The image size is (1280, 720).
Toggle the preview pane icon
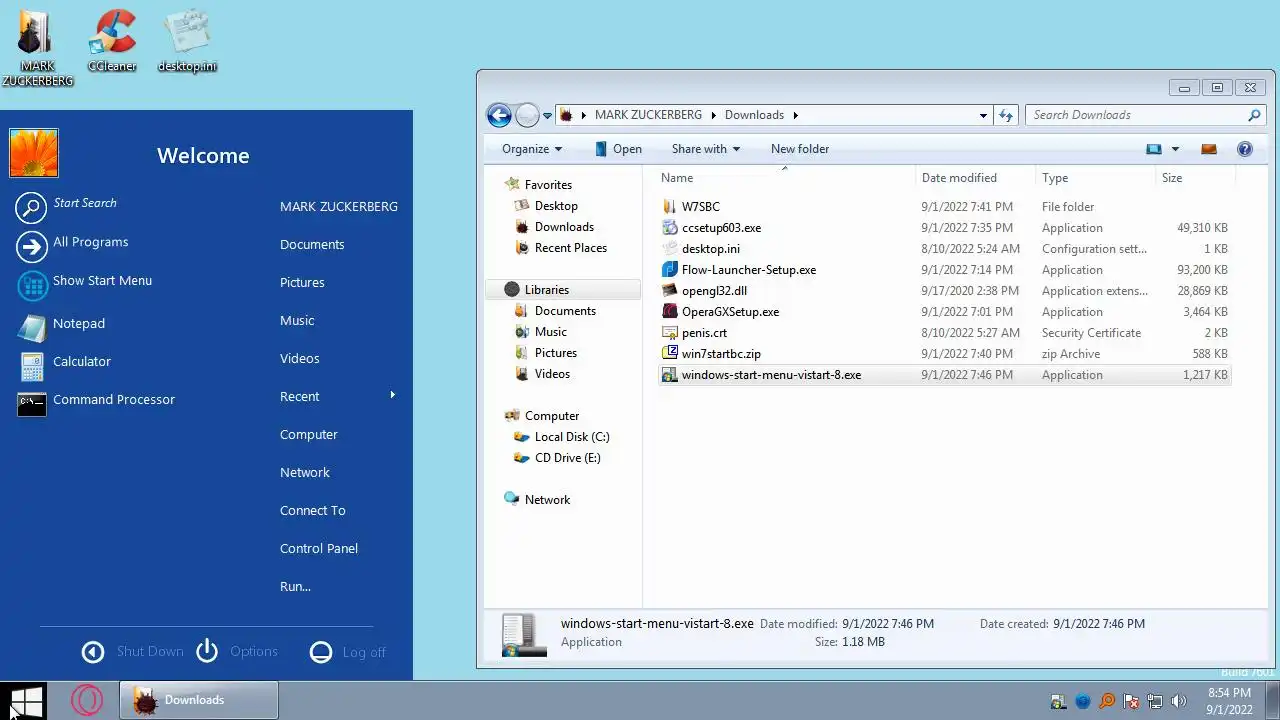[x=1209, y=149]
